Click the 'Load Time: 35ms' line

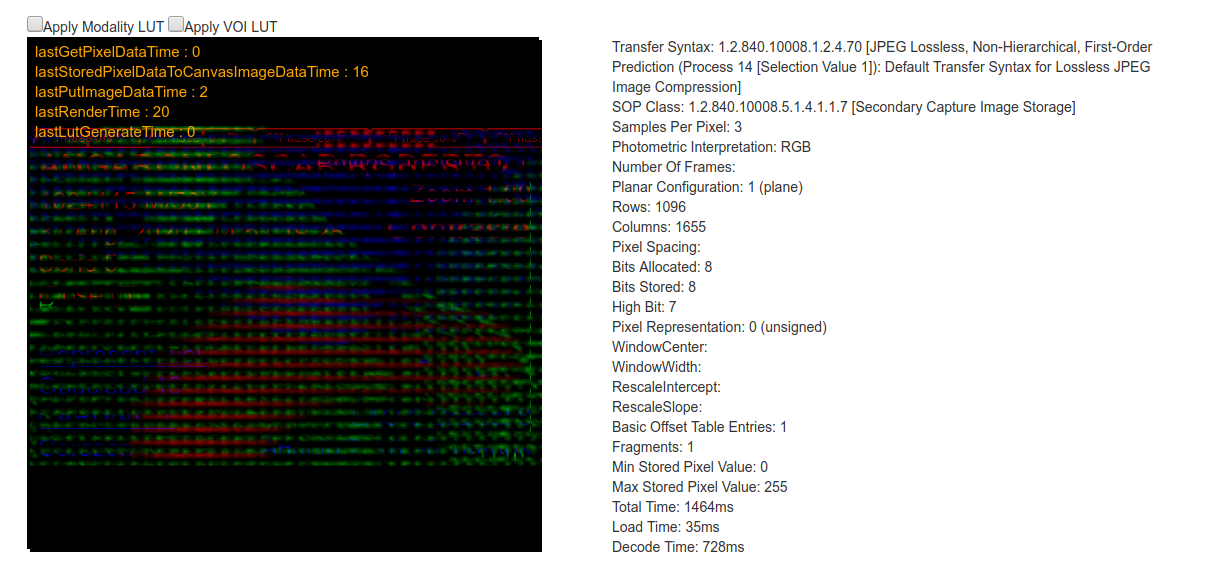[x=666, y=527]
